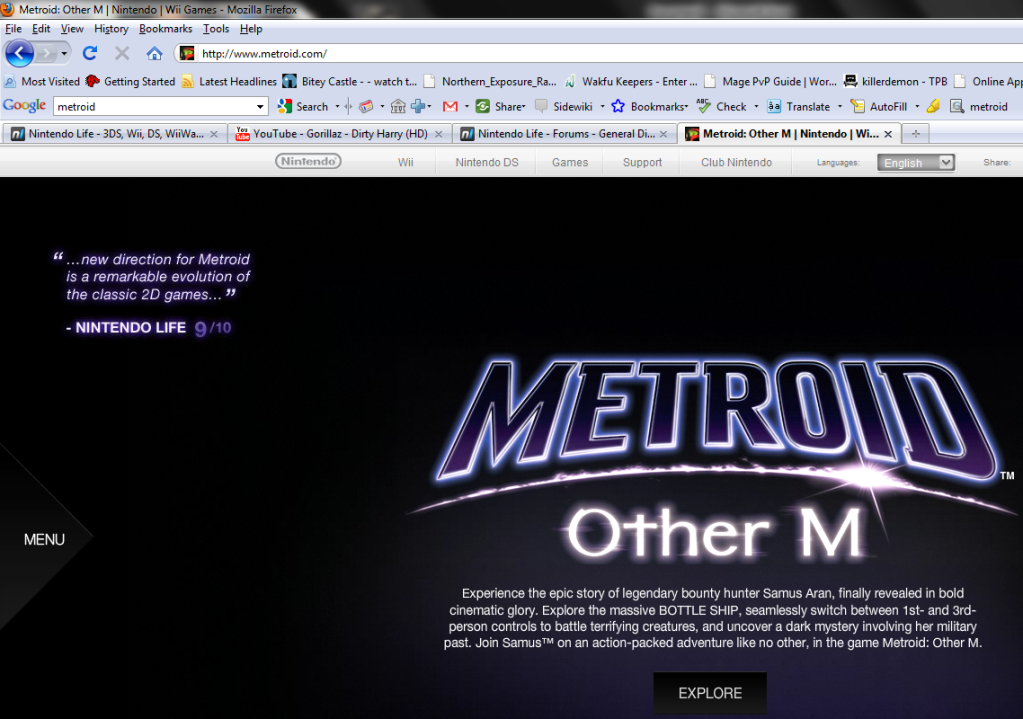Open new tab with plus button
This screenshot has height=719, width=1023.
click(x=915, y=133)
